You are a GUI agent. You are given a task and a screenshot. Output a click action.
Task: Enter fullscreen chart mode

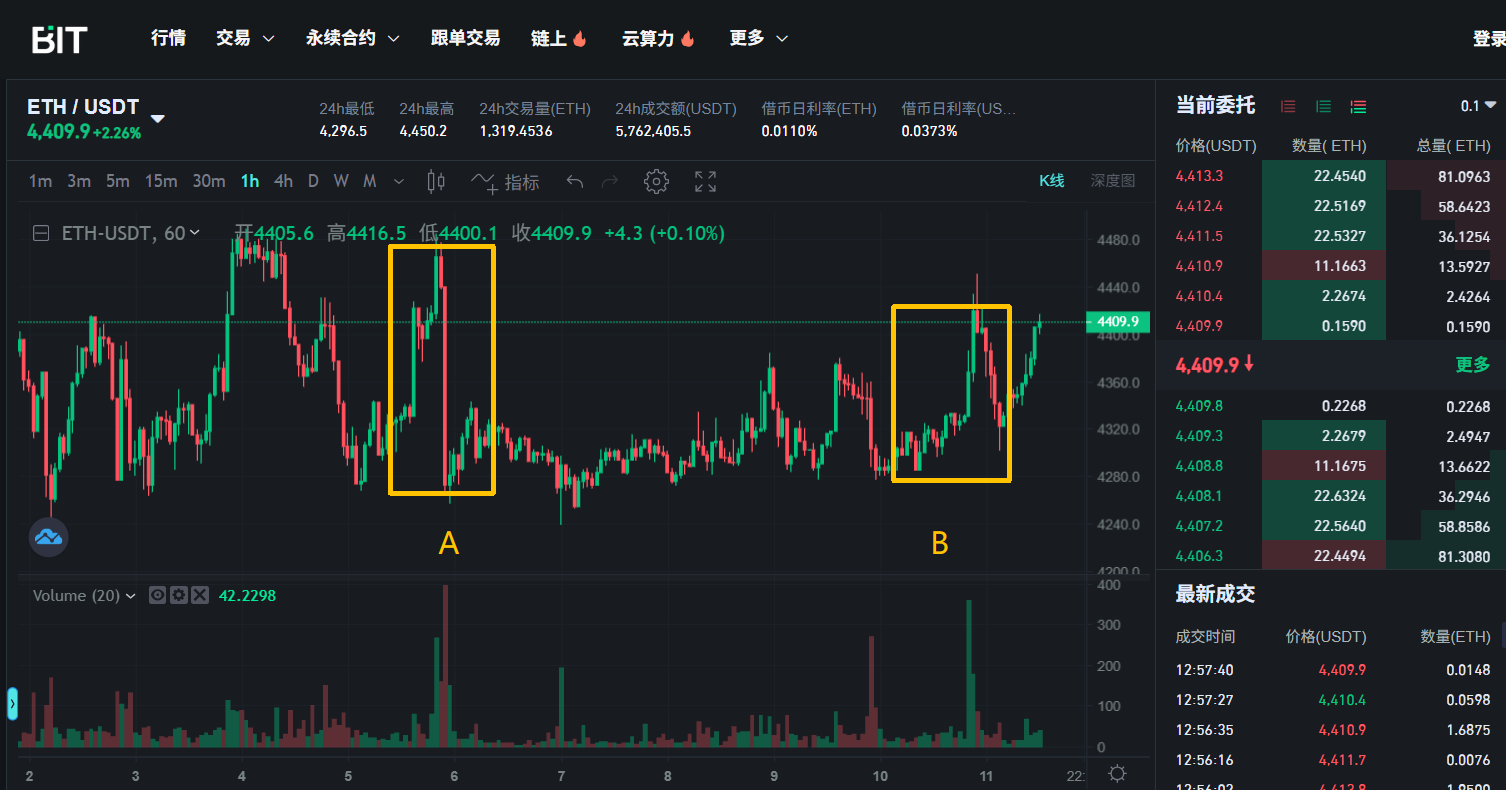(x=706, y=181)
